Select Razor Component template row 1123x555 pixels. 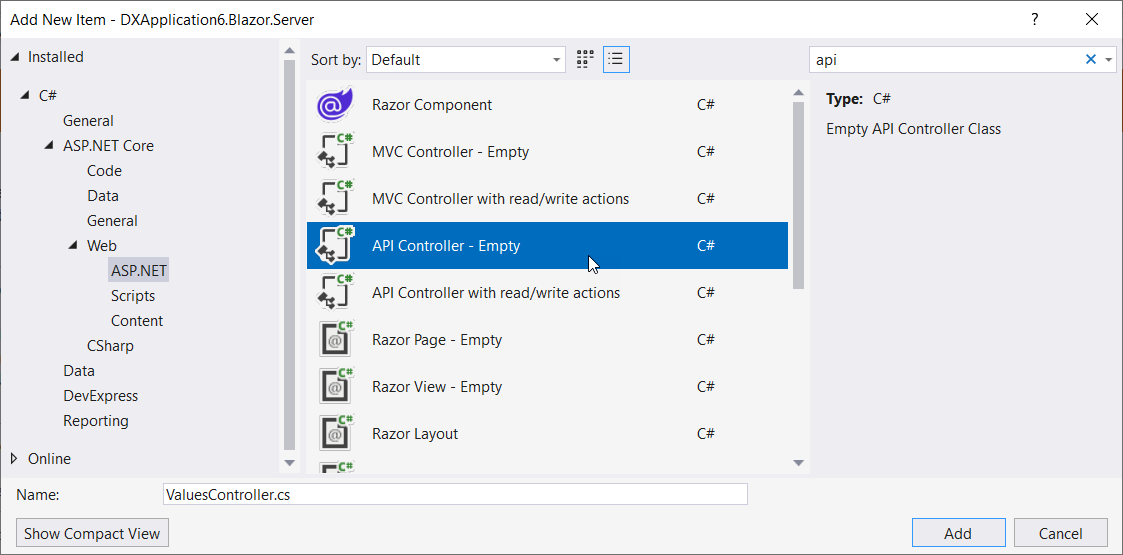pos(547,105)
